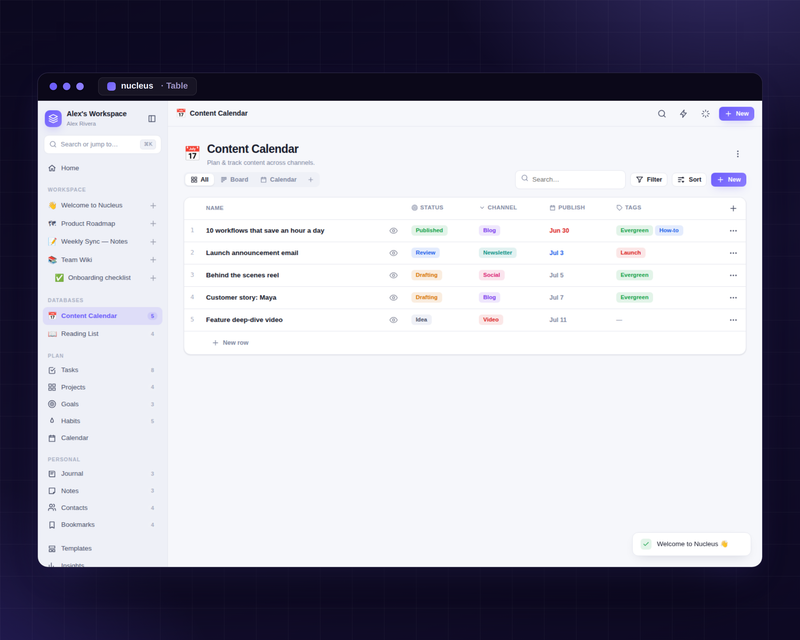This screenshot has height=640, width=800.
Task: Open the vertical three-dot page menu
Action: (x=737, y=154)
